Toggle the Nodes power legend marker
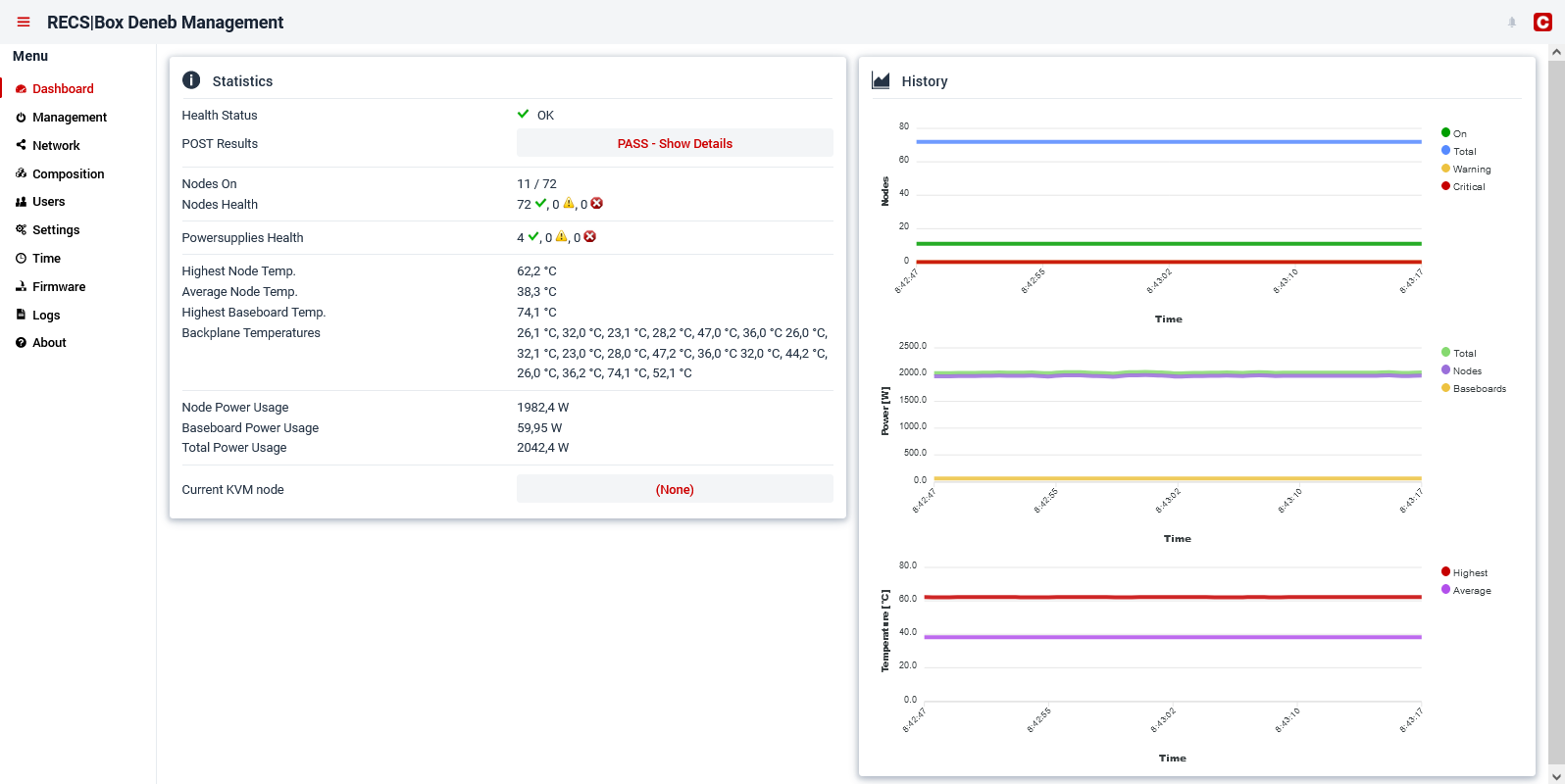Screen dimensions: 1565x784 coord(1445,369)
